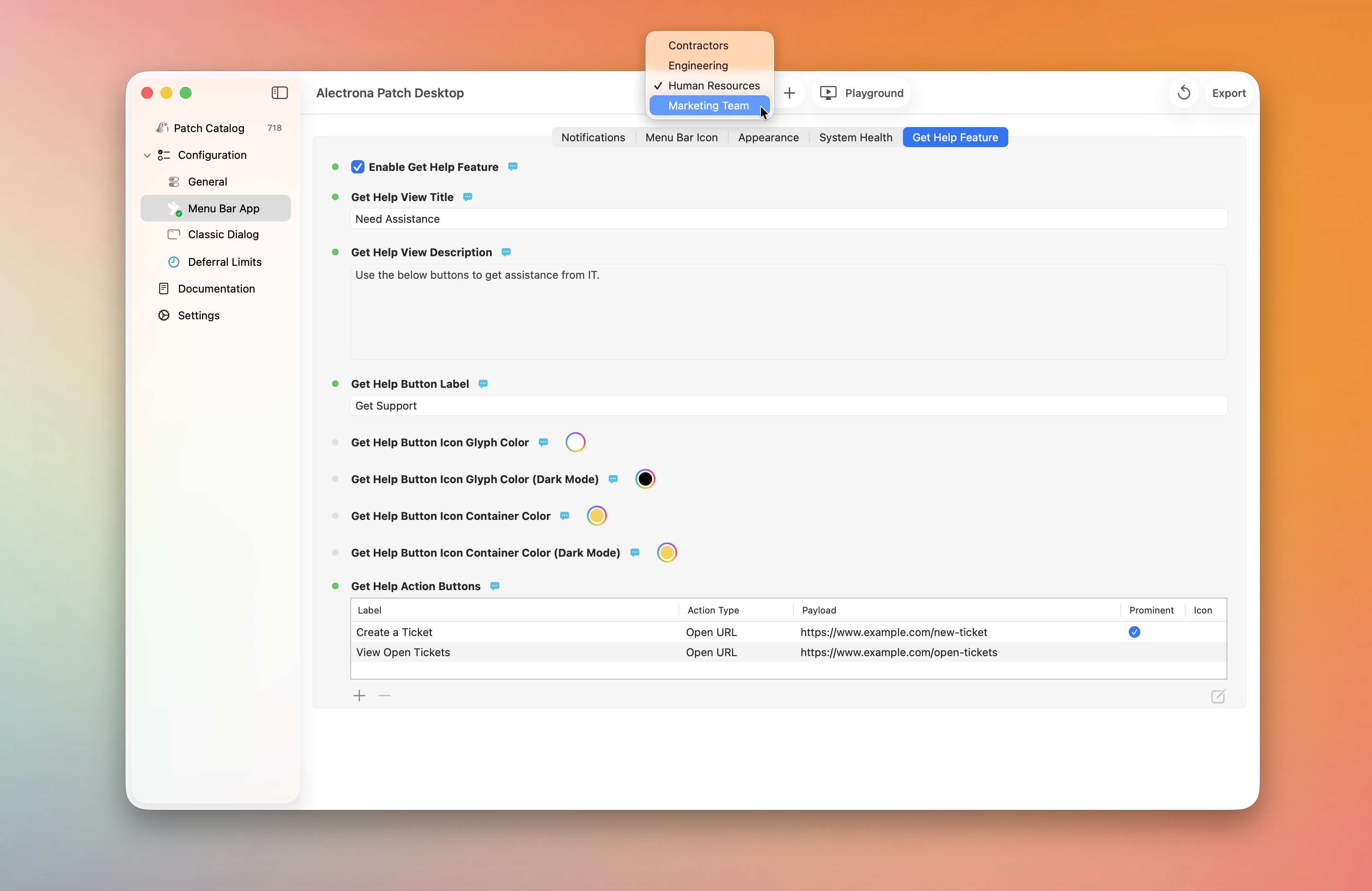Click the Payload column header
The width and height of the screenshot is (1372, 891).
point(956,610)
